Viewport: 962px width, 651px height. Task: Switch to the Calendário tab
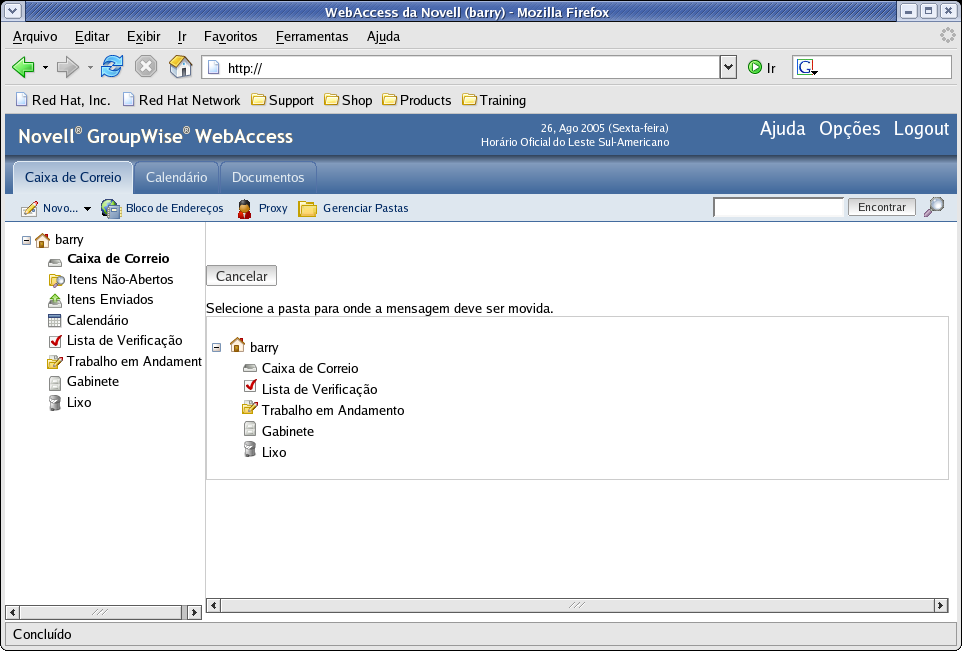pyautogui.click(x=176, y=177)
